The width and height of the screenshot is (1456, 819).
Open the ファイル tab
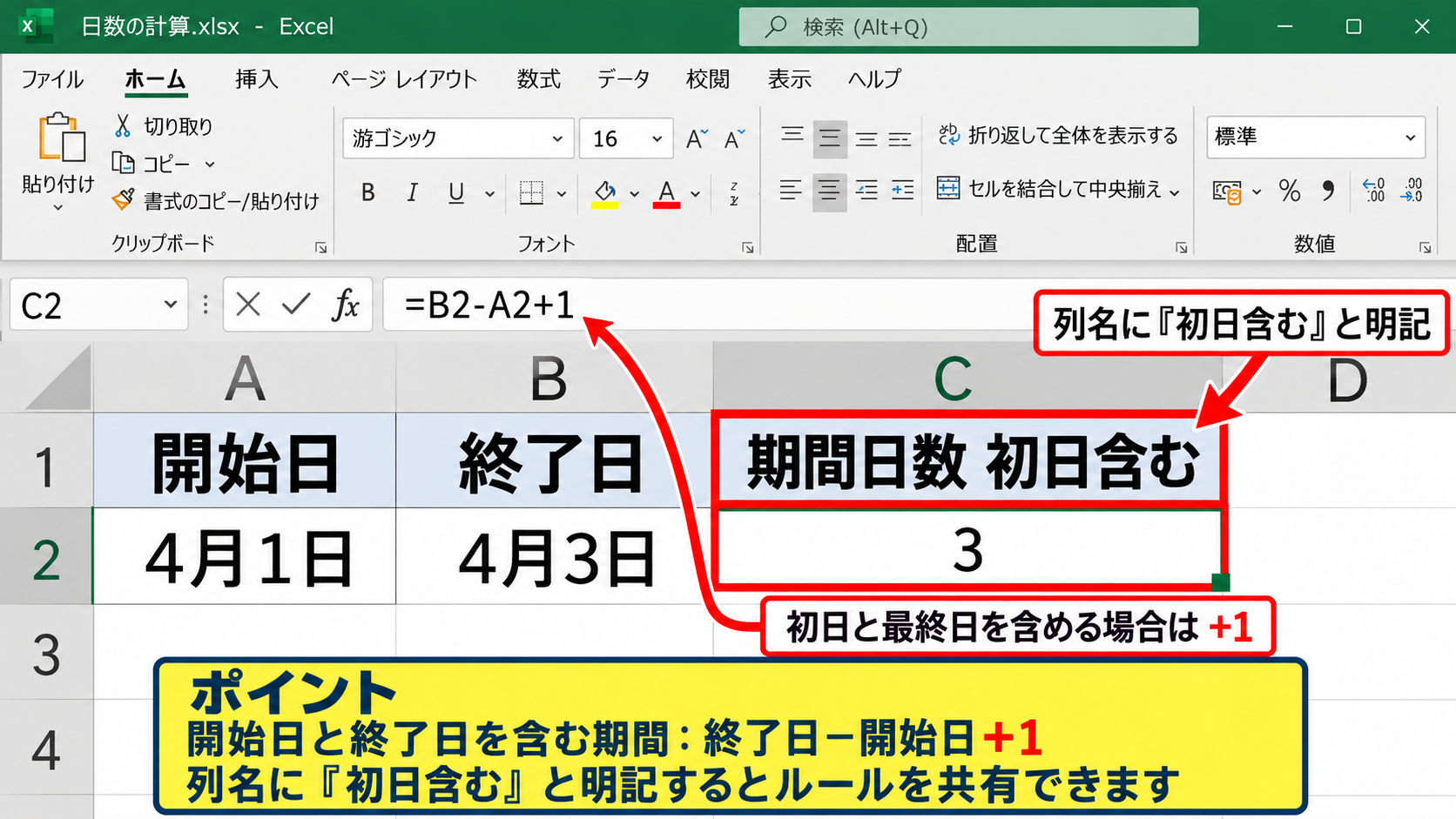52,79
